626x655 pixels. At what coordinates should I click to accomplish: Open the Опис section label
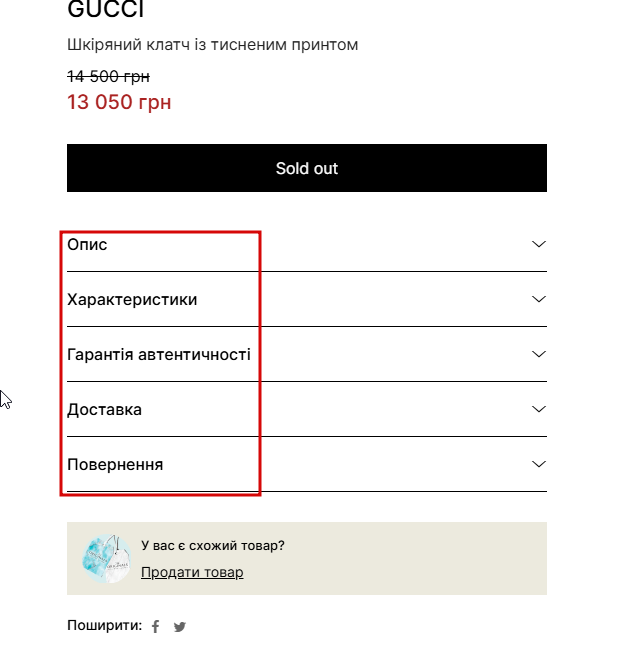click(x=87, y=244)
